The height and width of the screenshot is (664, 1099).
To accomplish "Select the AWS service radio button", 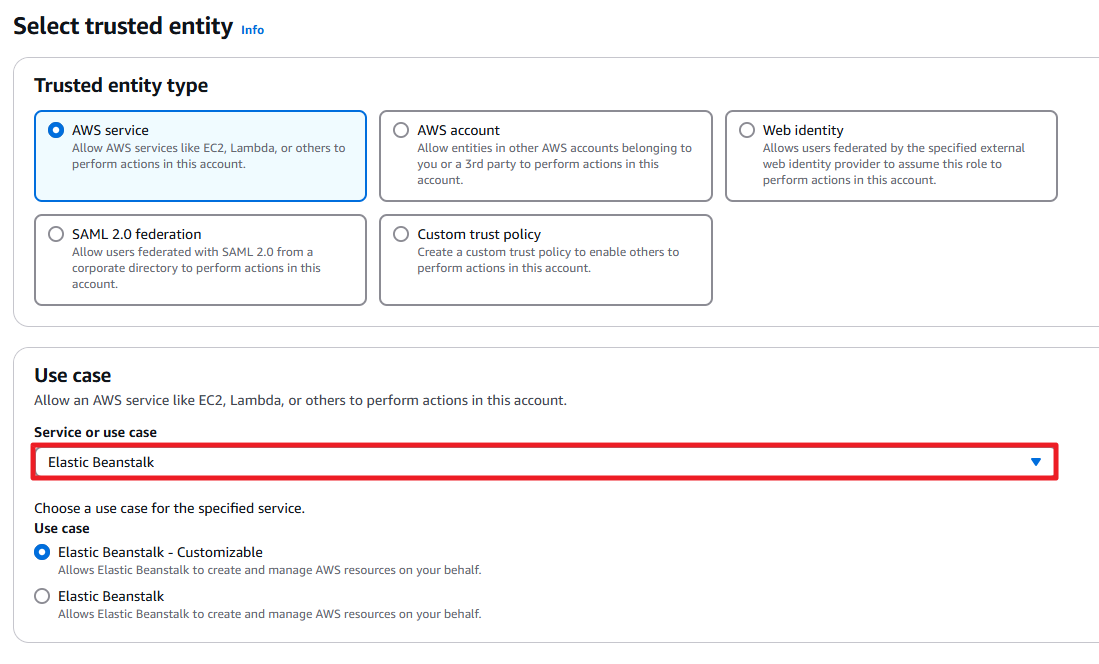I will click(x=56, y=130).
